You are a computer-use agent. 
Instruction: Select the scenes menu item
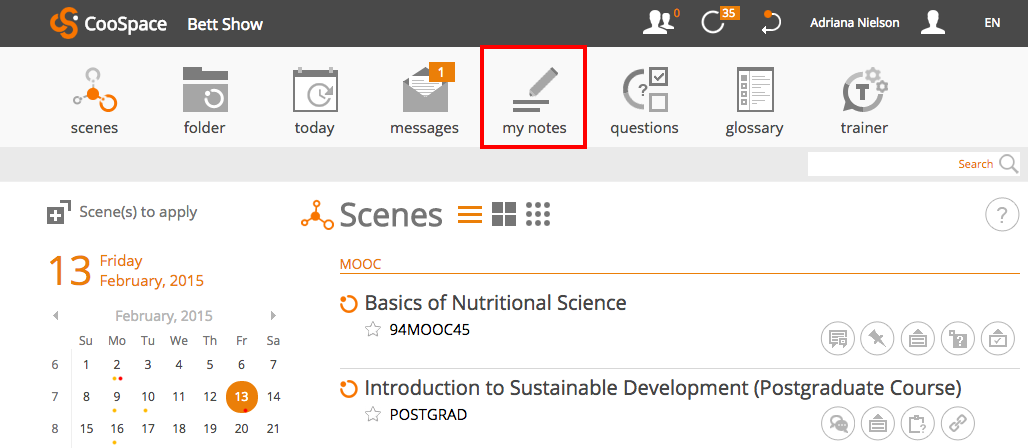pyautogui.click(x=94, y=100)
